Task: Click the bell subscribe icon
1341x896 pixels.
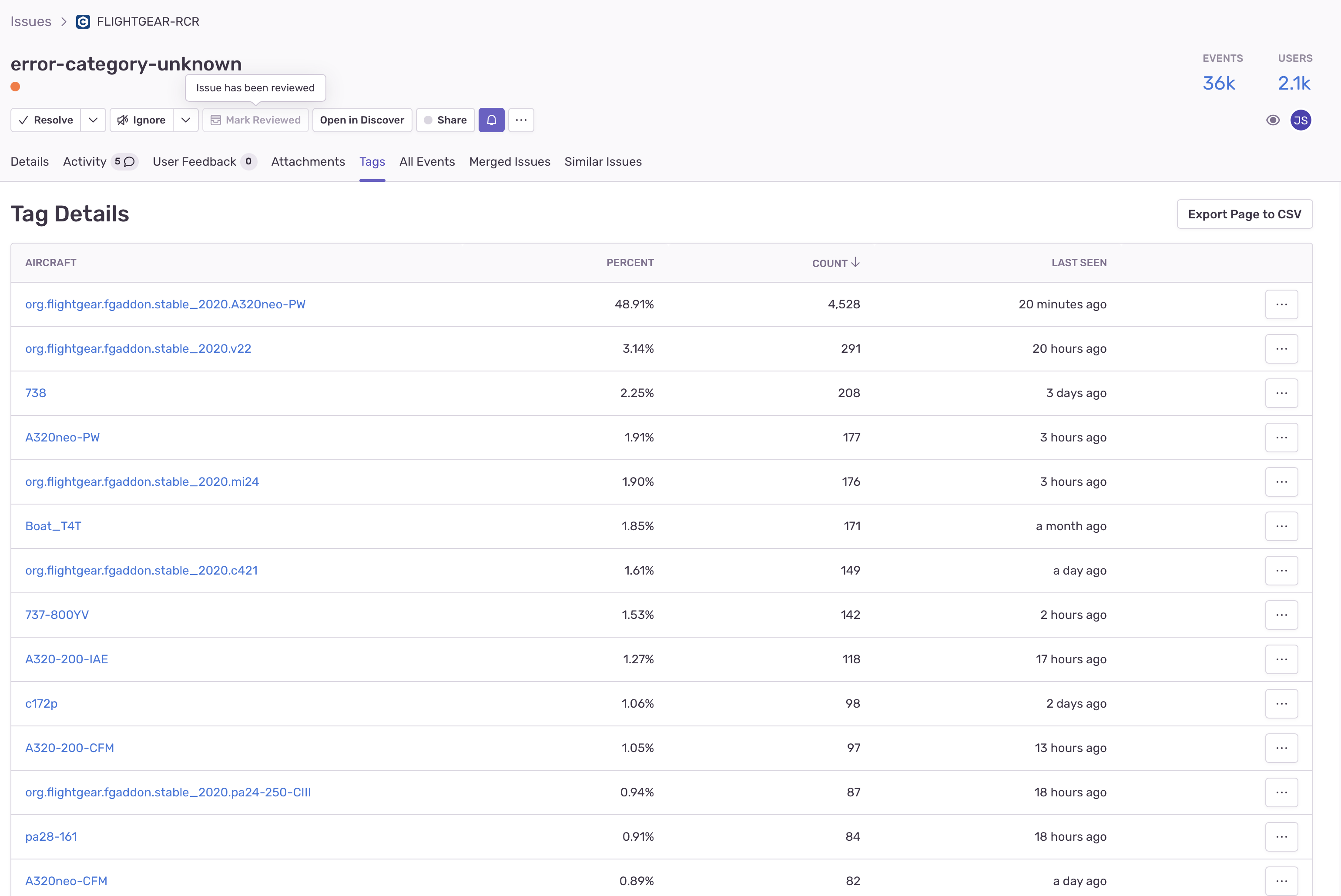Action: pos(492,120)
